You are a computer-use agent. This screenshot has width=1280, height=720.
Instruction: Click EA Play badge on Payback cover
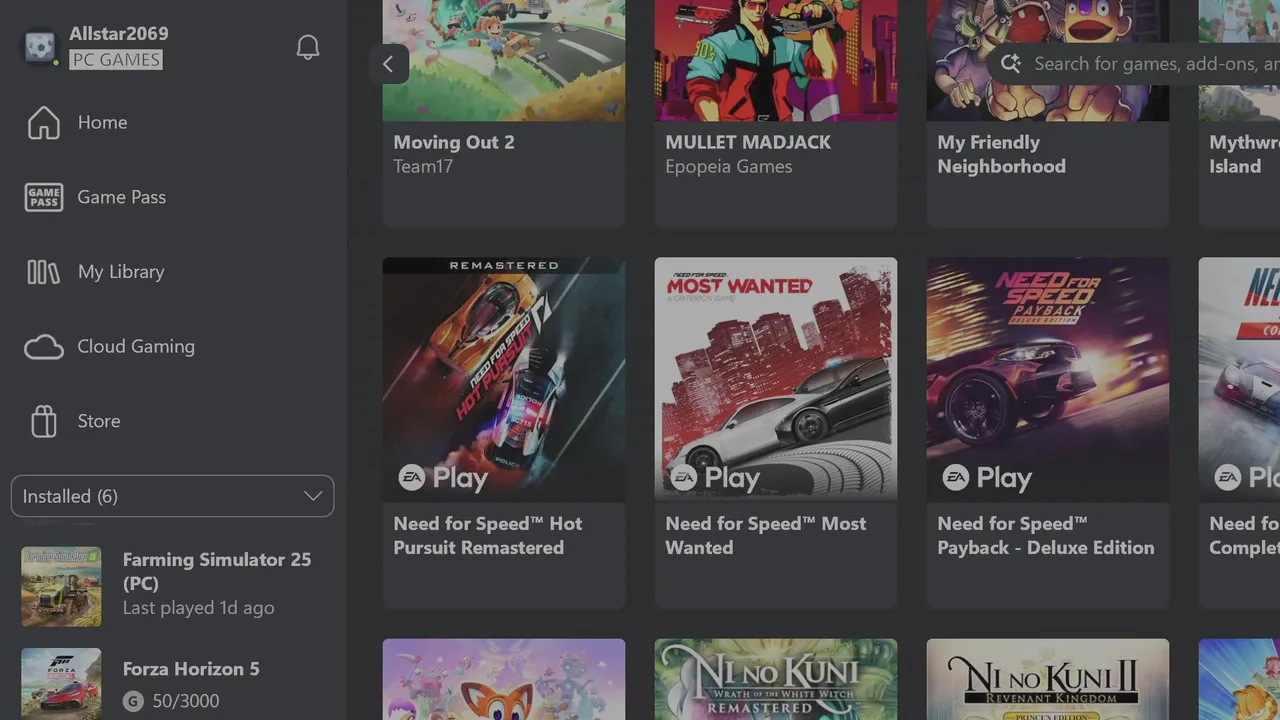987,478
